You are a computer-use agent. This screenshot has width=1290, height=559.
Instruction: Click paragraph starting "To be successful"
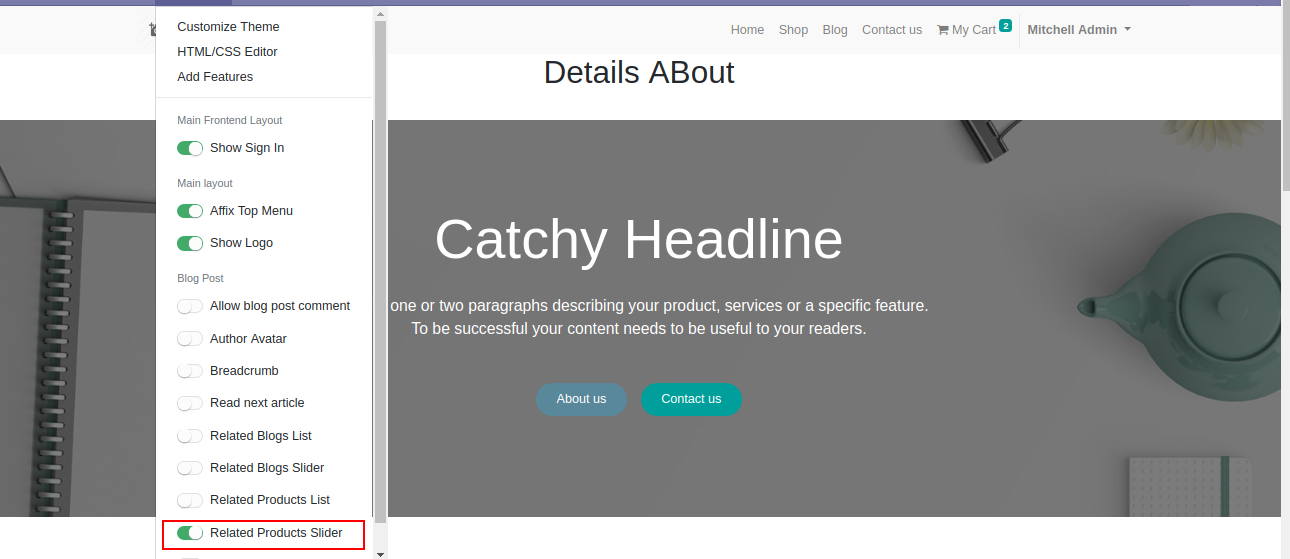click(639, 328)
